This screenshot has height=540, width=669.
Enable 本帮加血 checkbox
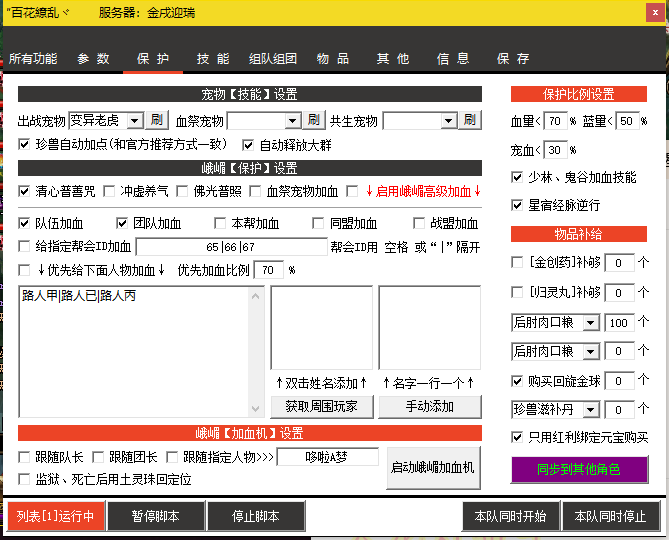[220, 223]
